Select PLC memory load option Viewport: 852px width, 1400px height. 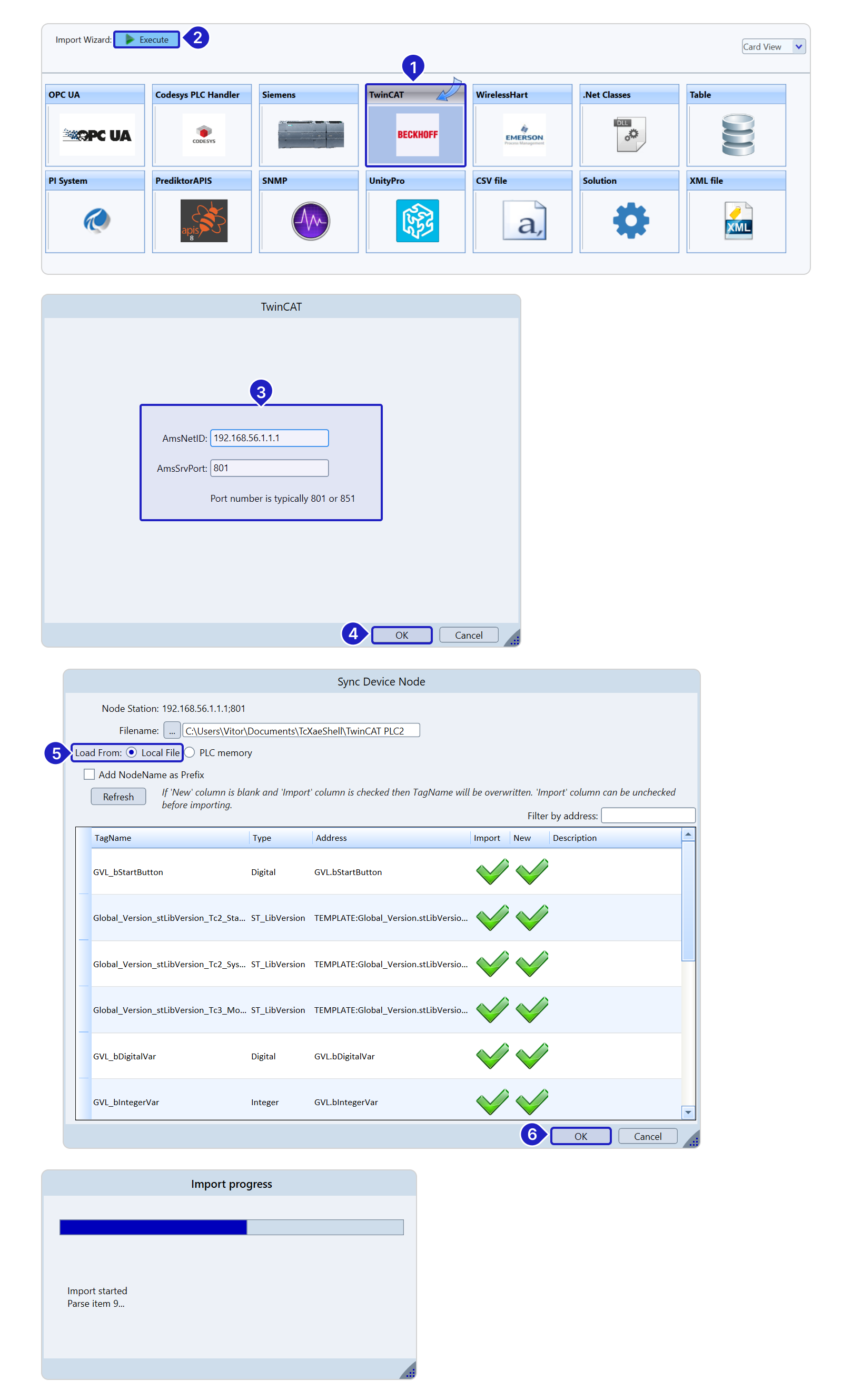[190, 752]
